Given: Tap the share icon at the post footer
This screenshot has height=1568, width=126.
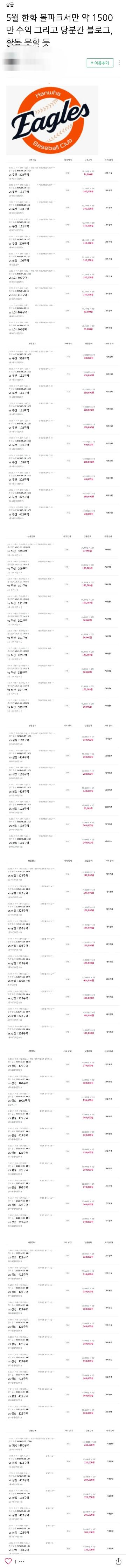Looking at the screenshot, I should tap(118, 1561).
